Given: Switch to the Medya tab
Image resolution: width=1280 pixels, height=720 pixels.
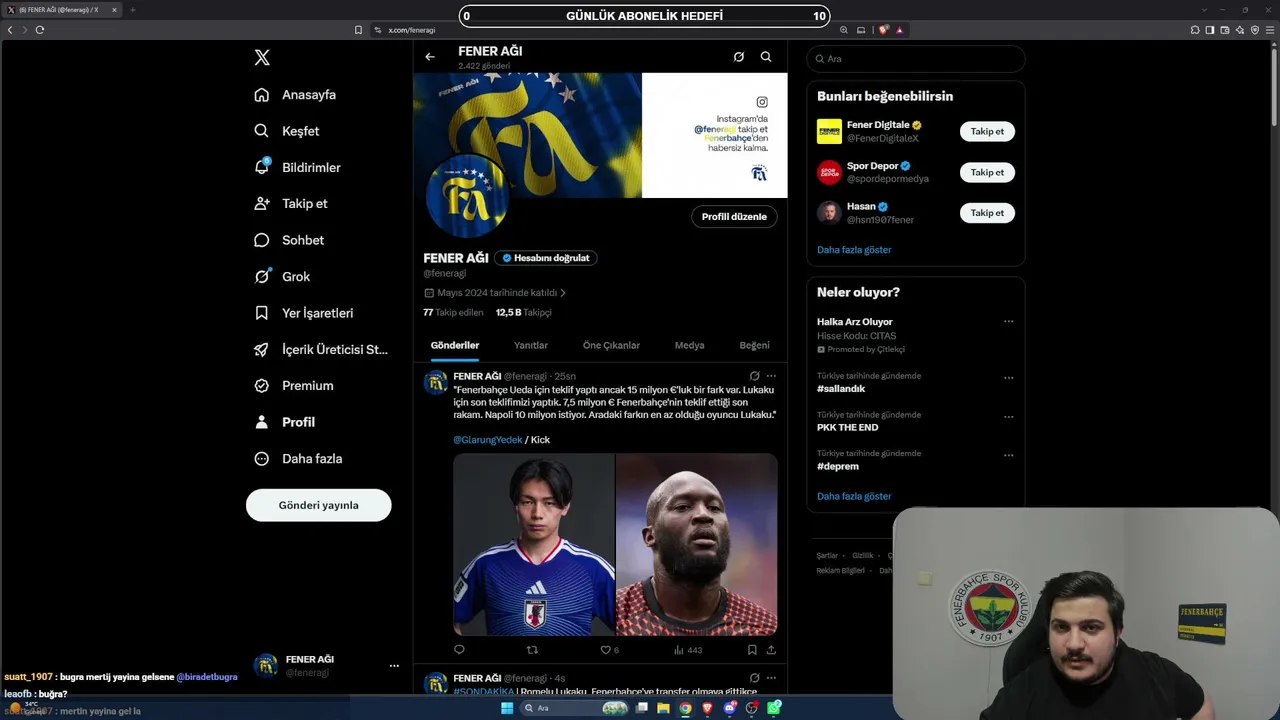Looking at the screenshot, I should click(x=689, y=345).
